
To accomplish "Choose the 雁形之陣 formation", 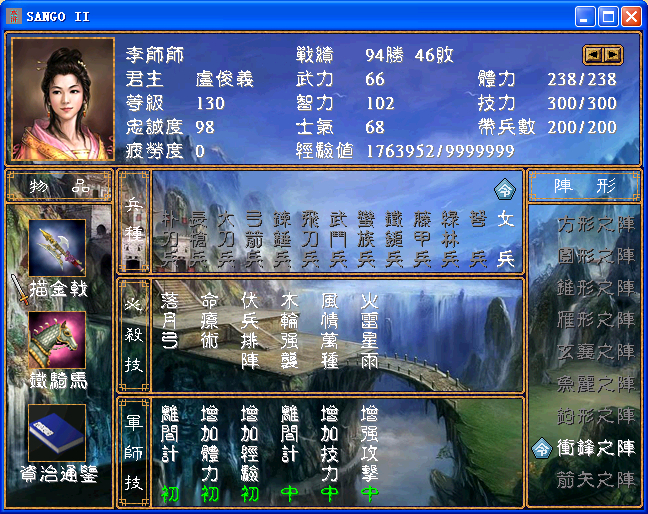I will (x=596, y=320).
